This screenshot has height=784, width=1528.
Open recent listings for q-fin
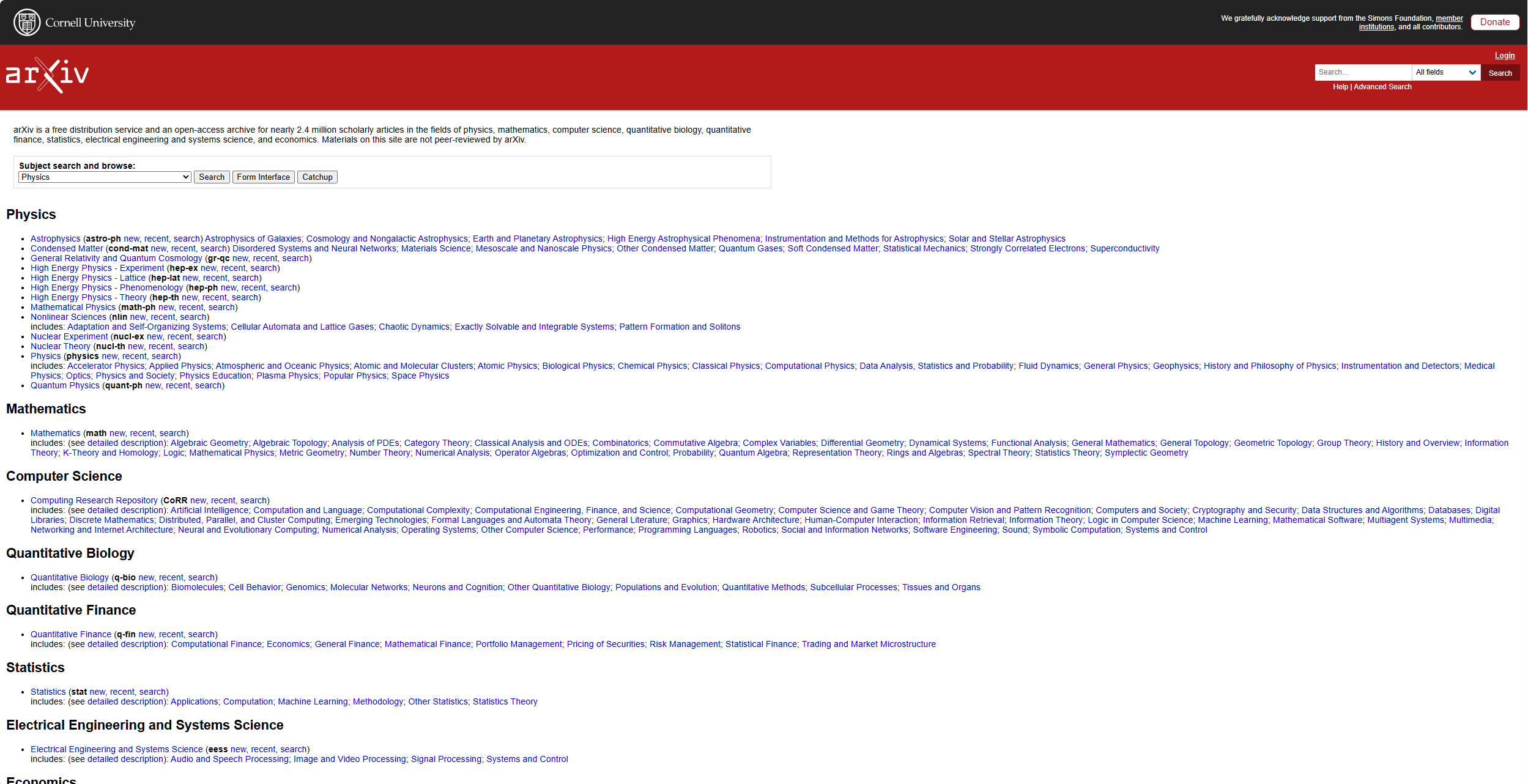171,635
